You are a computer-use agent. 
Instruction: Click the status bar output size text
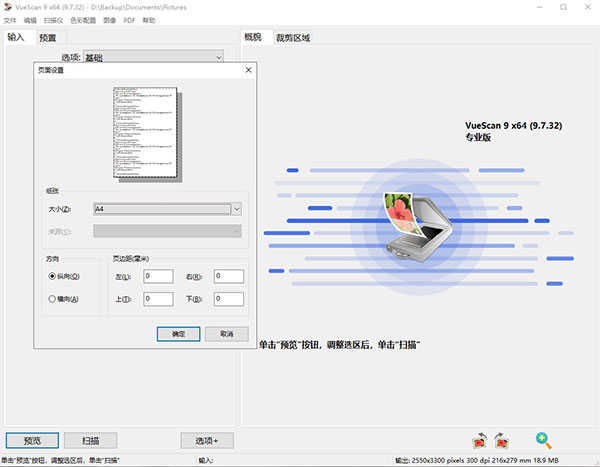click(477, 460)
